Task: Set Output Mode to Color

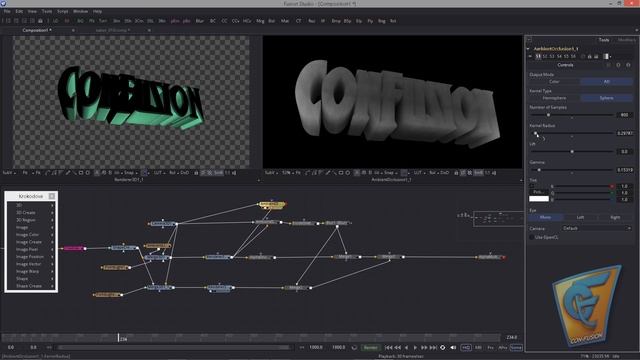Action: click(x=554, y=82)
